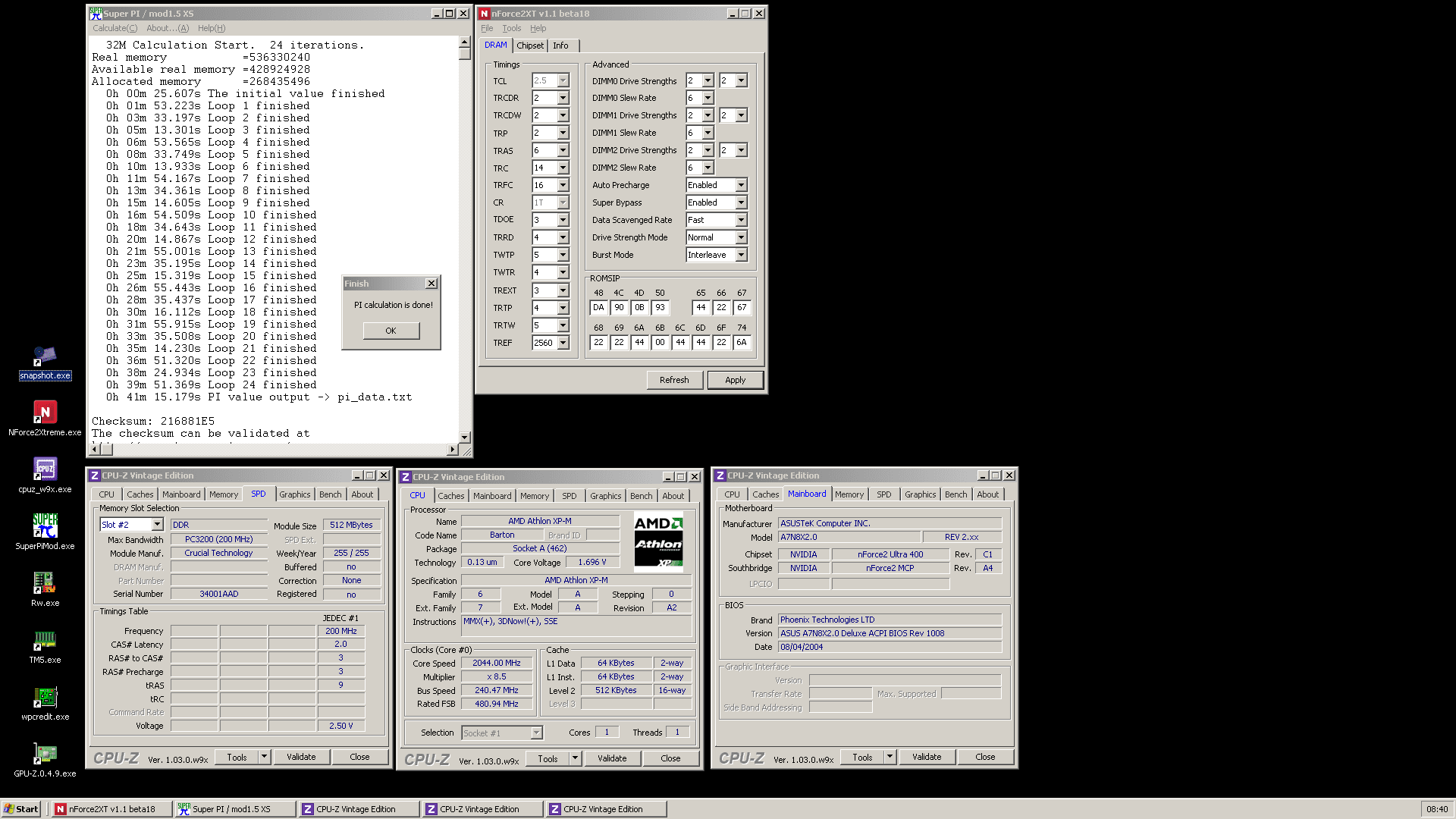Open the File menu in nForce2XT

tap(487, 28)
